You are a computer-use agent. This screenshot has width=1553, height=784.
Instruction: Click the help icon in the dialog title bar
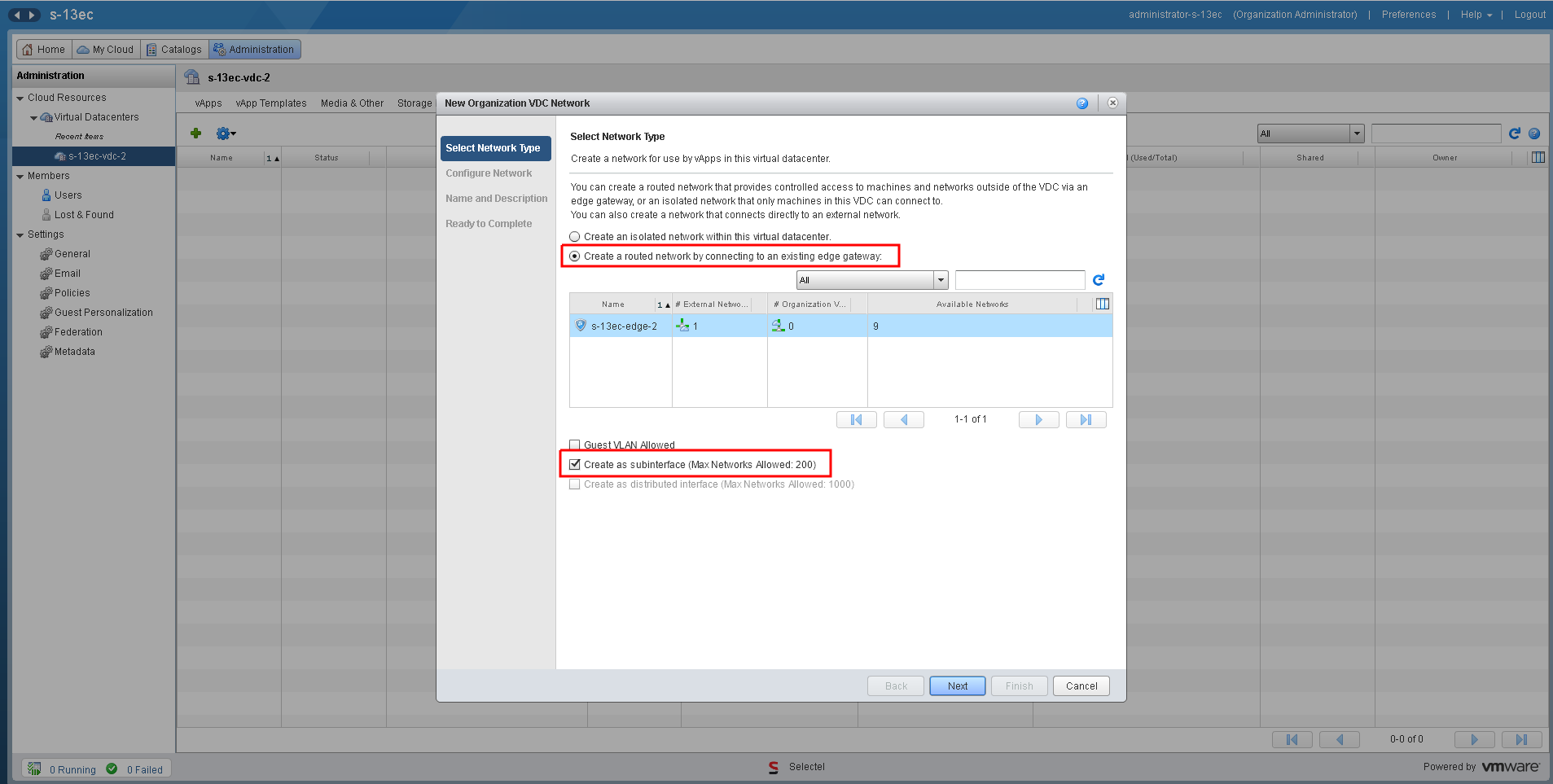pyautogui.click(x=1082, y=103)
